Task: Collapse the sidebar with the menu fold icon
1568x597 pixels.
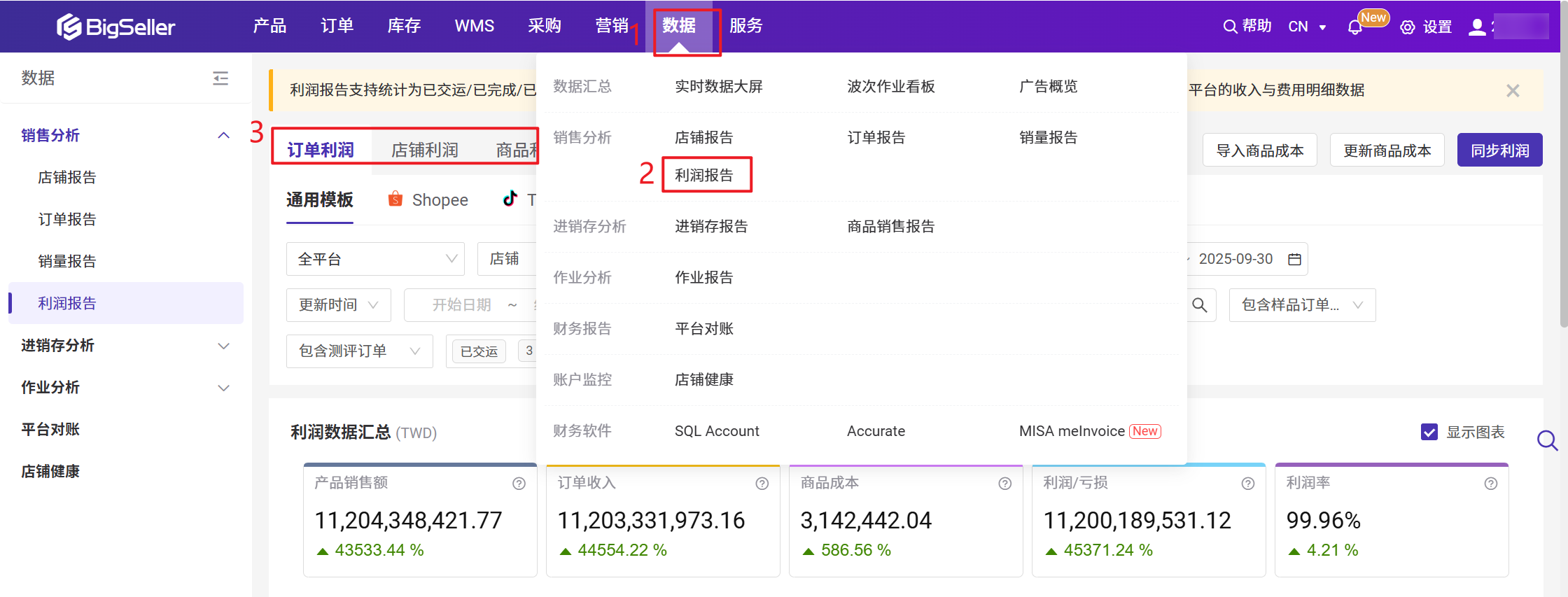Action: click(x=220, y=78)
